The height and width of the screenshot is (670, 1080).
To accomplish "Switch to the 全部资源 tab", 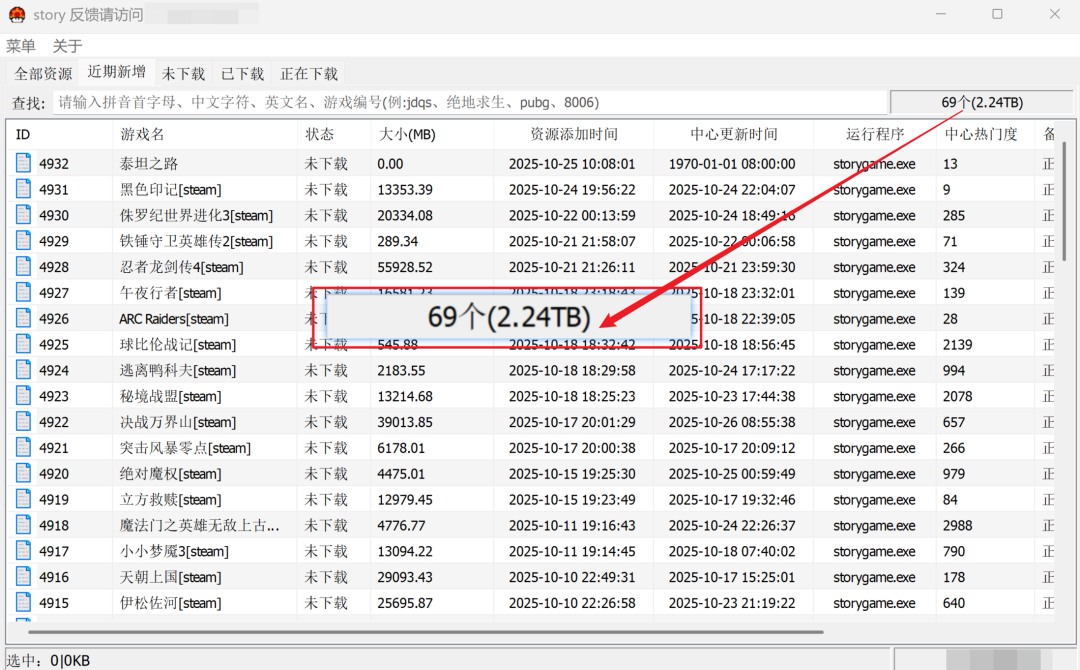I will point(43,74).
